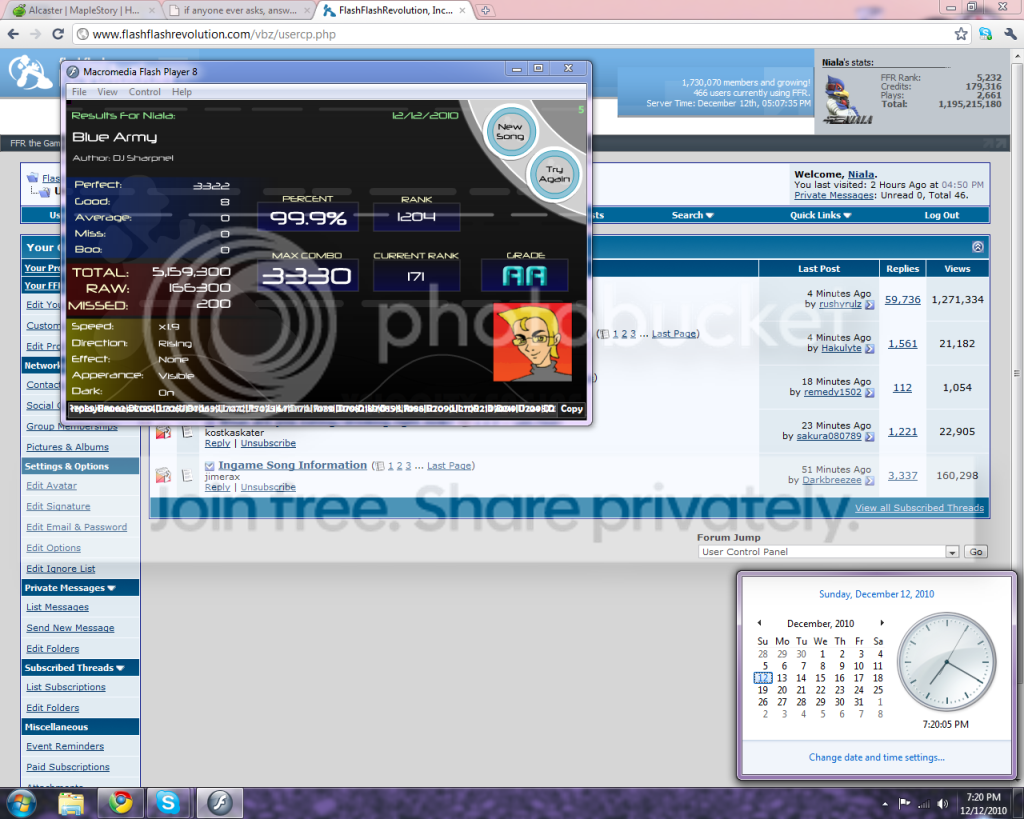Go to previous month in calendar

point(759,623)
